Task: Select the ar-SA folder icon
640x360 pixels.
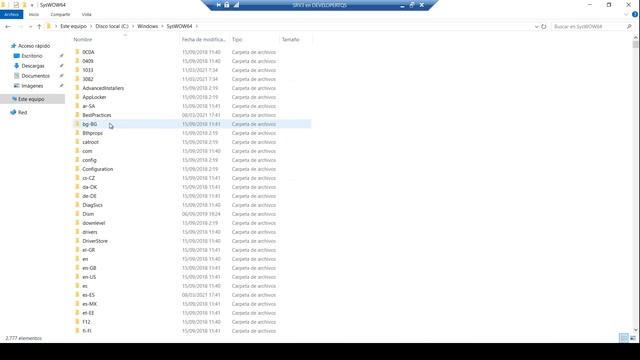Action: [x=77, y=106]
